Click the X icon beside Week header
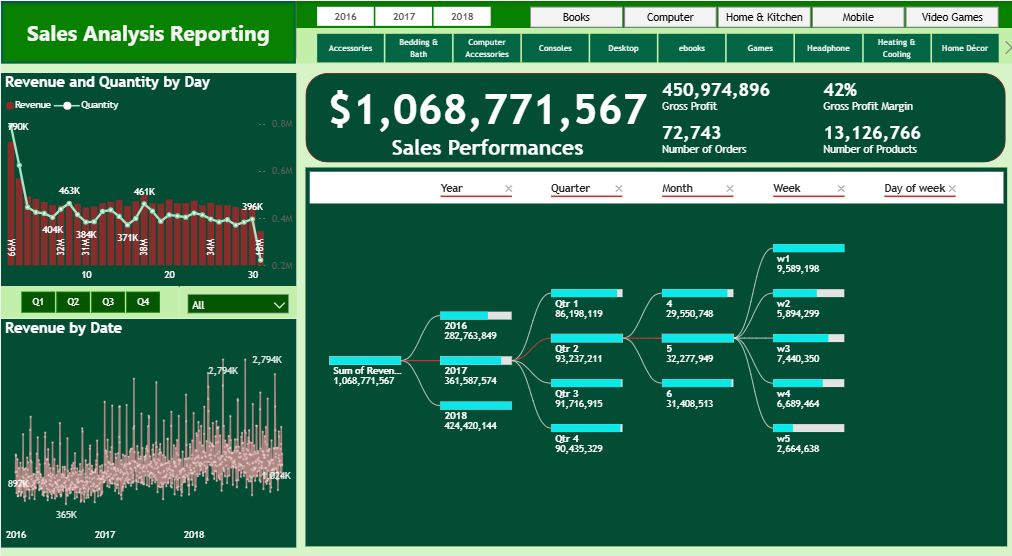Screen dimensions: 1012x556 (840, 189)
